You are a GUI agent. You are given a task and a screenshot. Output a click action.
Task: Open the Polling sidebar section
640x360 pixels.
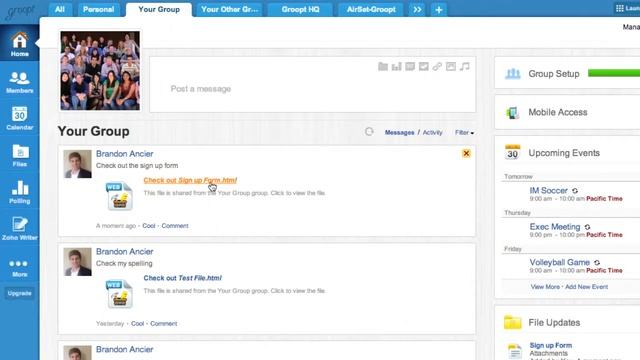pyautogui.click(x=19, y=192)
